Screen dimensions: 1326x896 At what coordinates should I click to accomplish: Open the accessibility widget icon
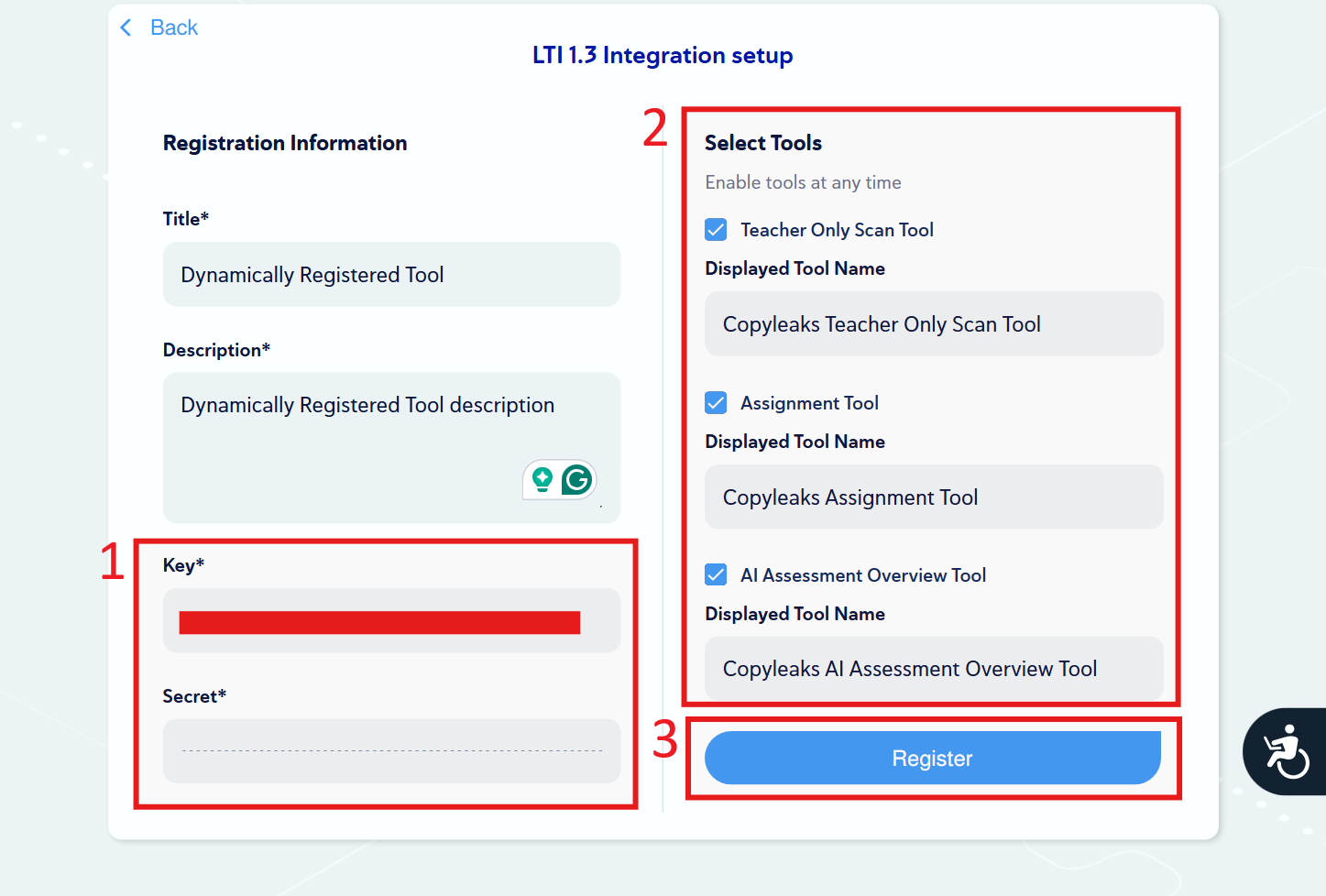pyautogui.click(x=1286, y=751)
